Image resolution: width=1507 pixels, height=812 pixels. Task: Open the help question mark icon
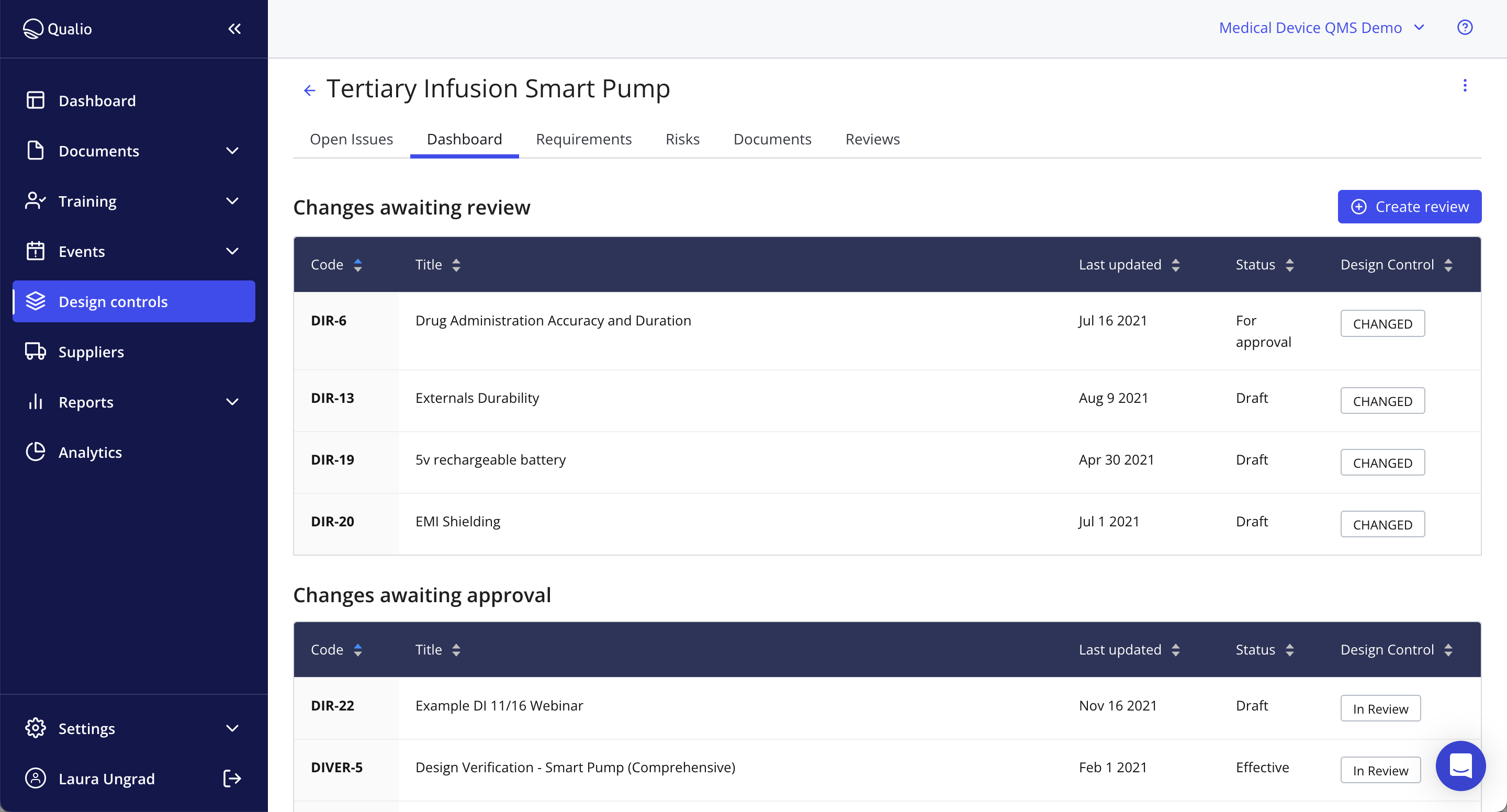point(1464,28)
